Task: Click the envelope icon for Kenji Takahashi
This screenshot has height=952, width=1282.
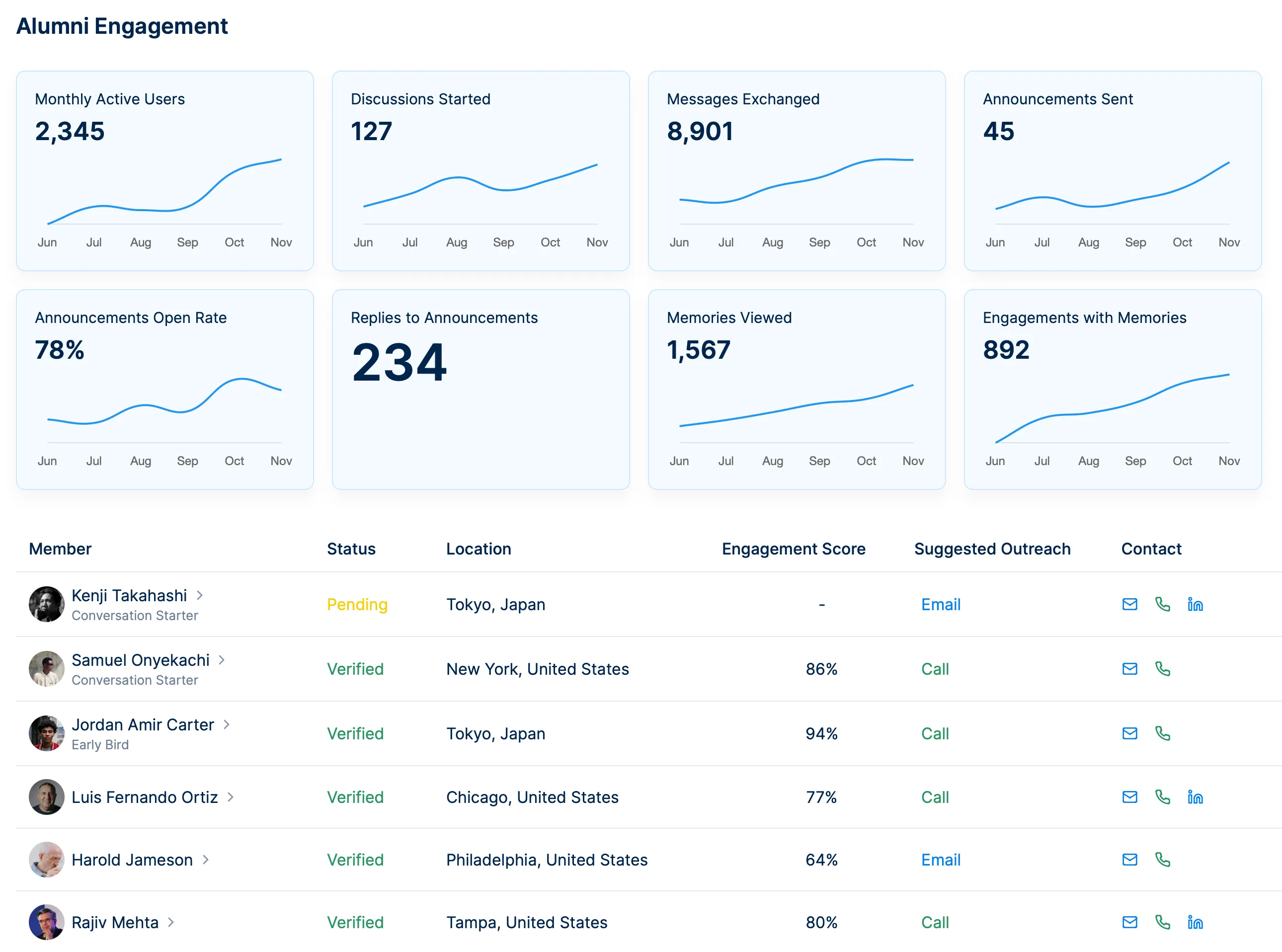Action: pos(1129,604)
